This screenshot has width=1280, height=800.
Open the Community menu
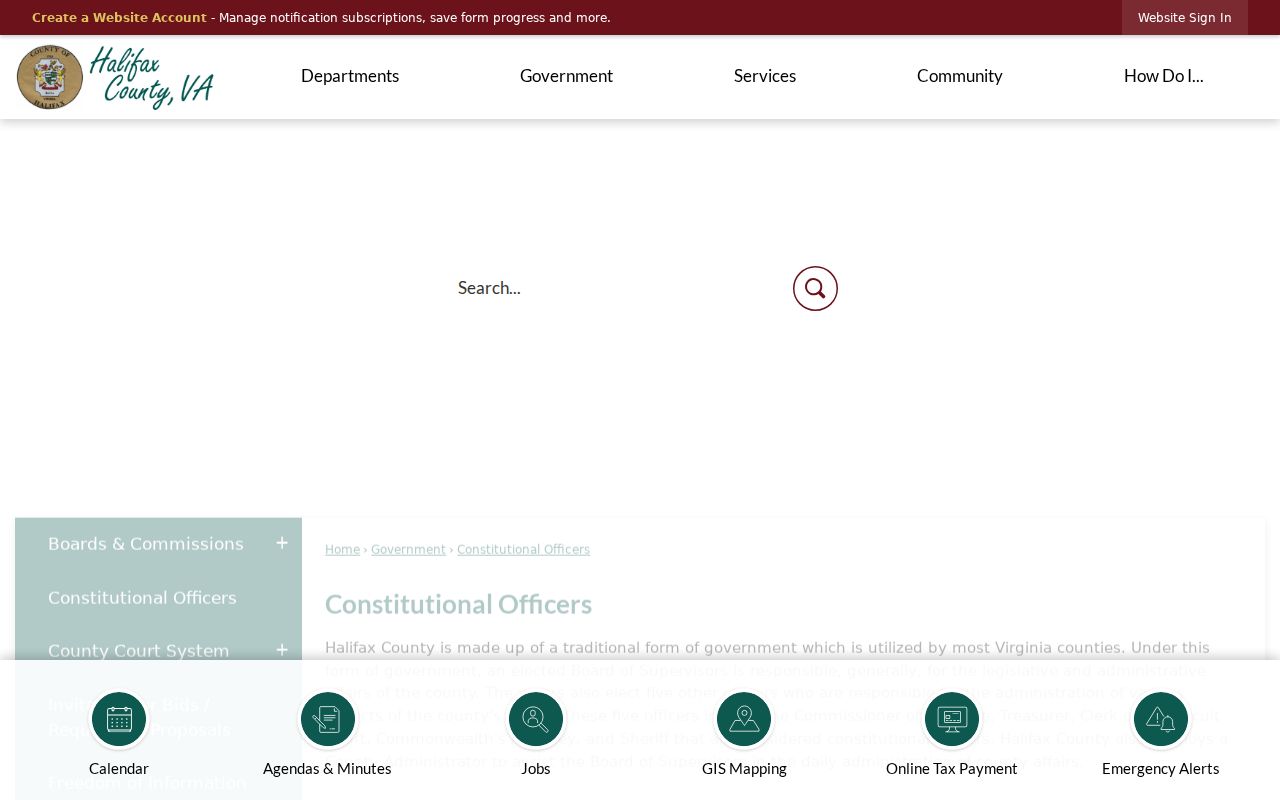point(960,76)
